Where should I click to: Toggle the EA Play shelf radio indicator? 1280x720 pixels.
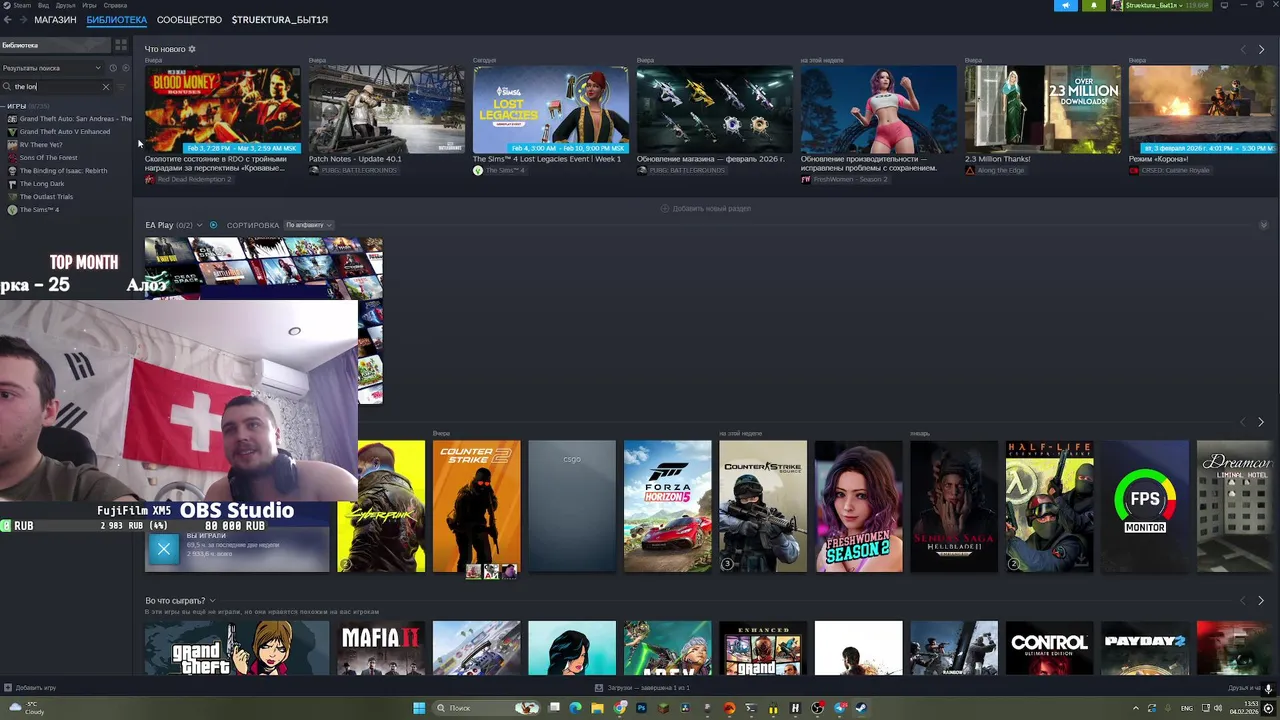213,225
